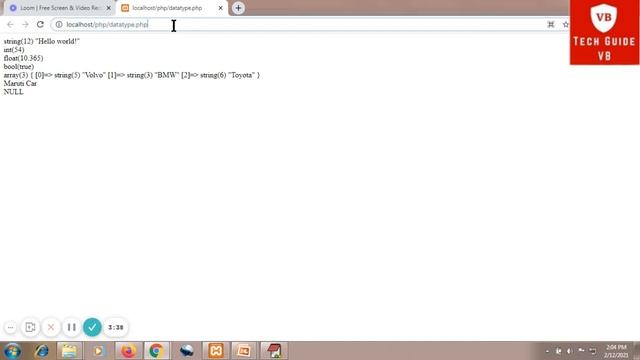Screen dimensions: 640x360
Task: Open a new browser tab
Action: coord(238,8)
